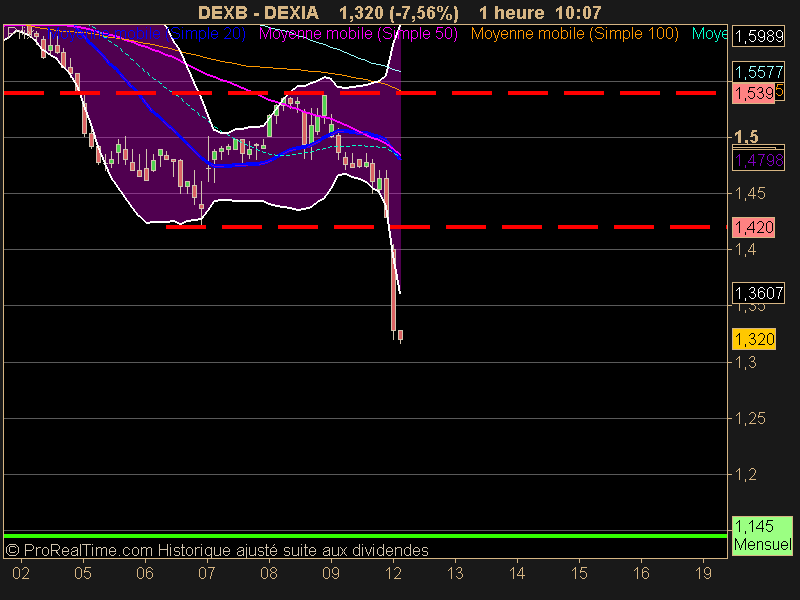Click the 10:07 time in the header
Screen dimensions: 800x600
tap(579, 13)
